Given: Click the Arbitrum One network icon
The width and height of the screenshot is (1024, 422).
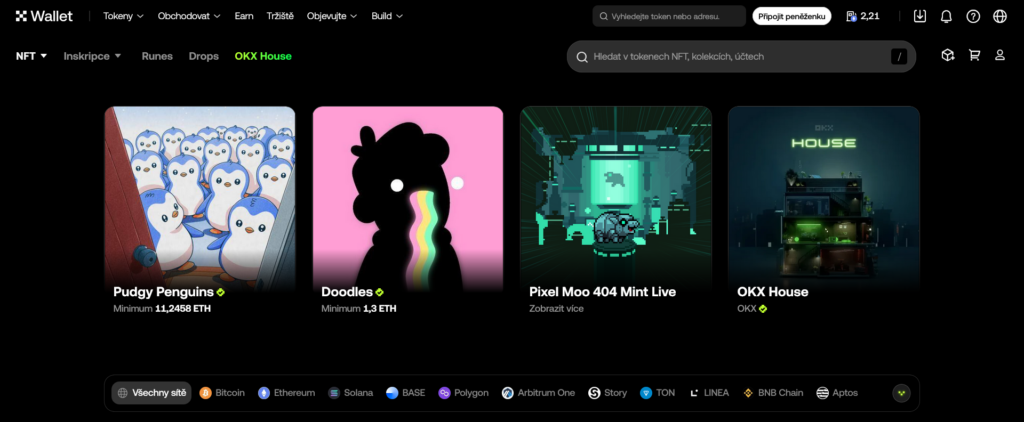Looking at the screenshot, I should (507, 393).
